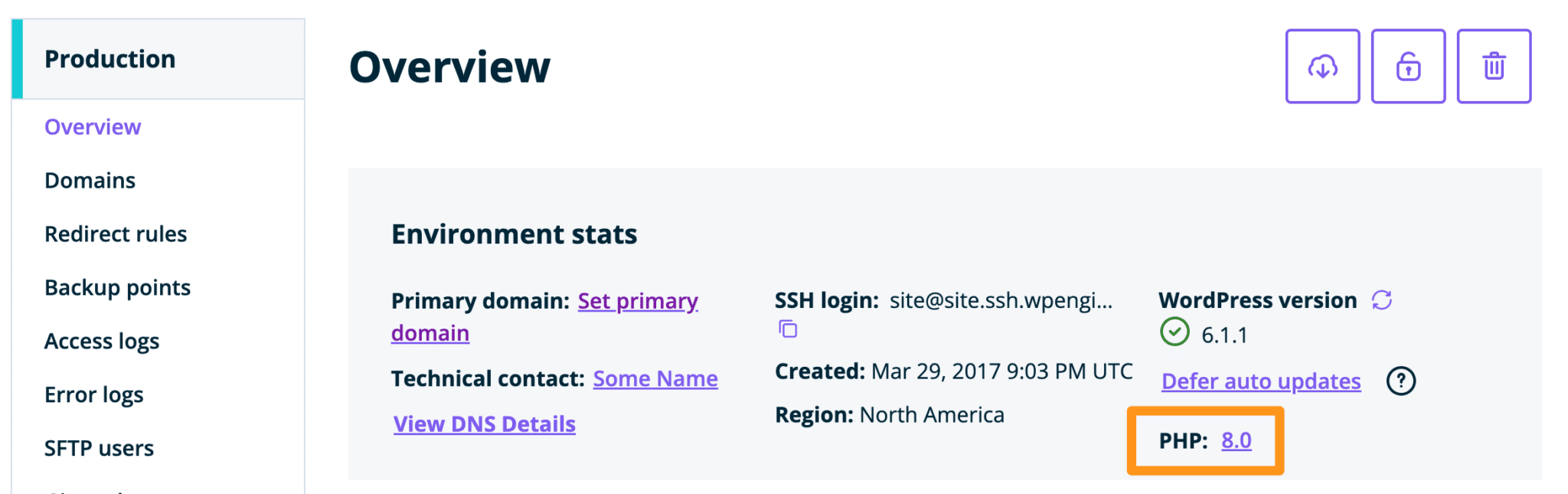Copy the SSH login using the copy icon

pos(787,330)
